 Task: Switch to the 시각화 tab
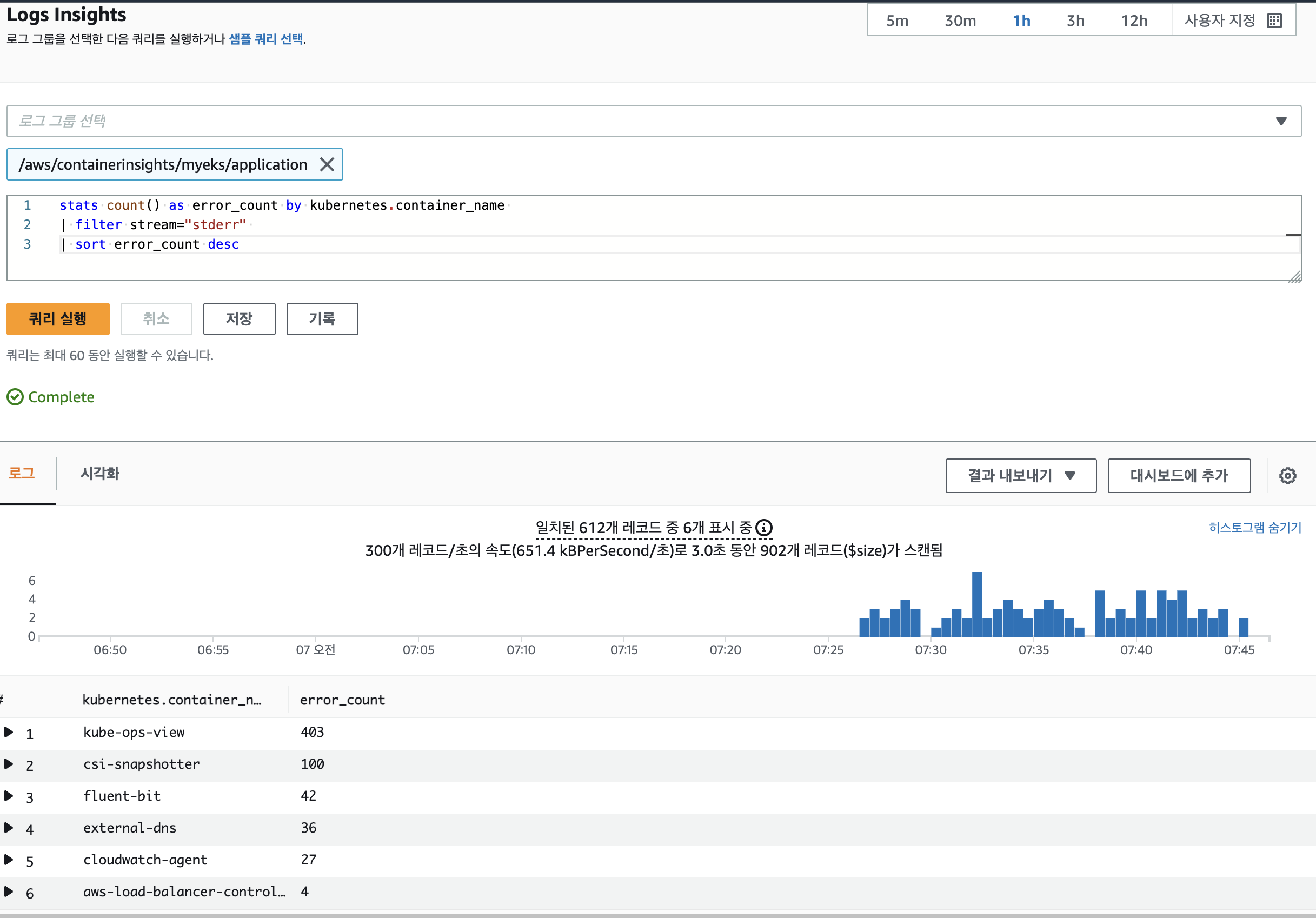[x=99, y=473]
